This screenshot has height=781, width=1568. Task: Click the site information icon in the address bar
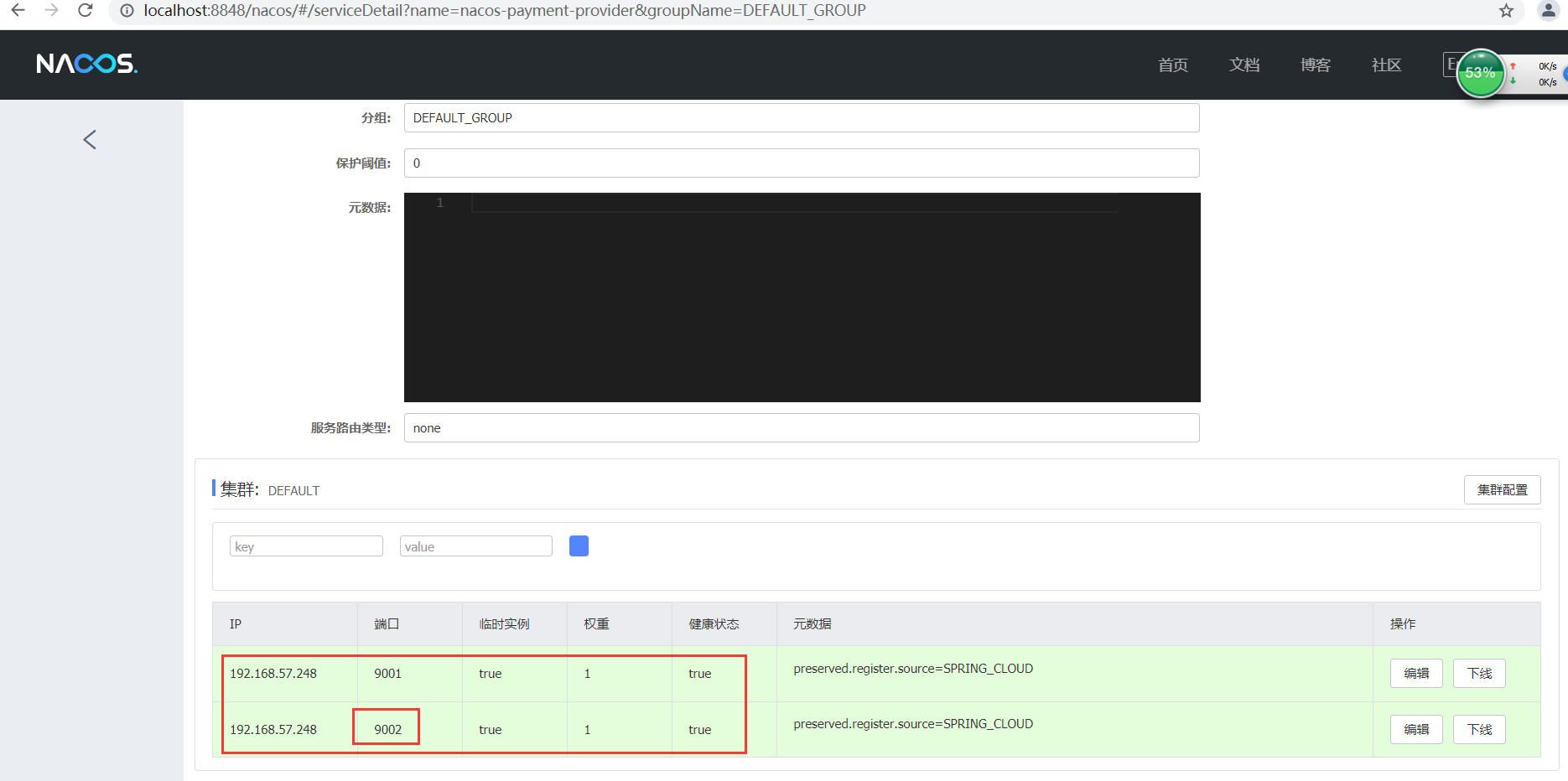127,11
